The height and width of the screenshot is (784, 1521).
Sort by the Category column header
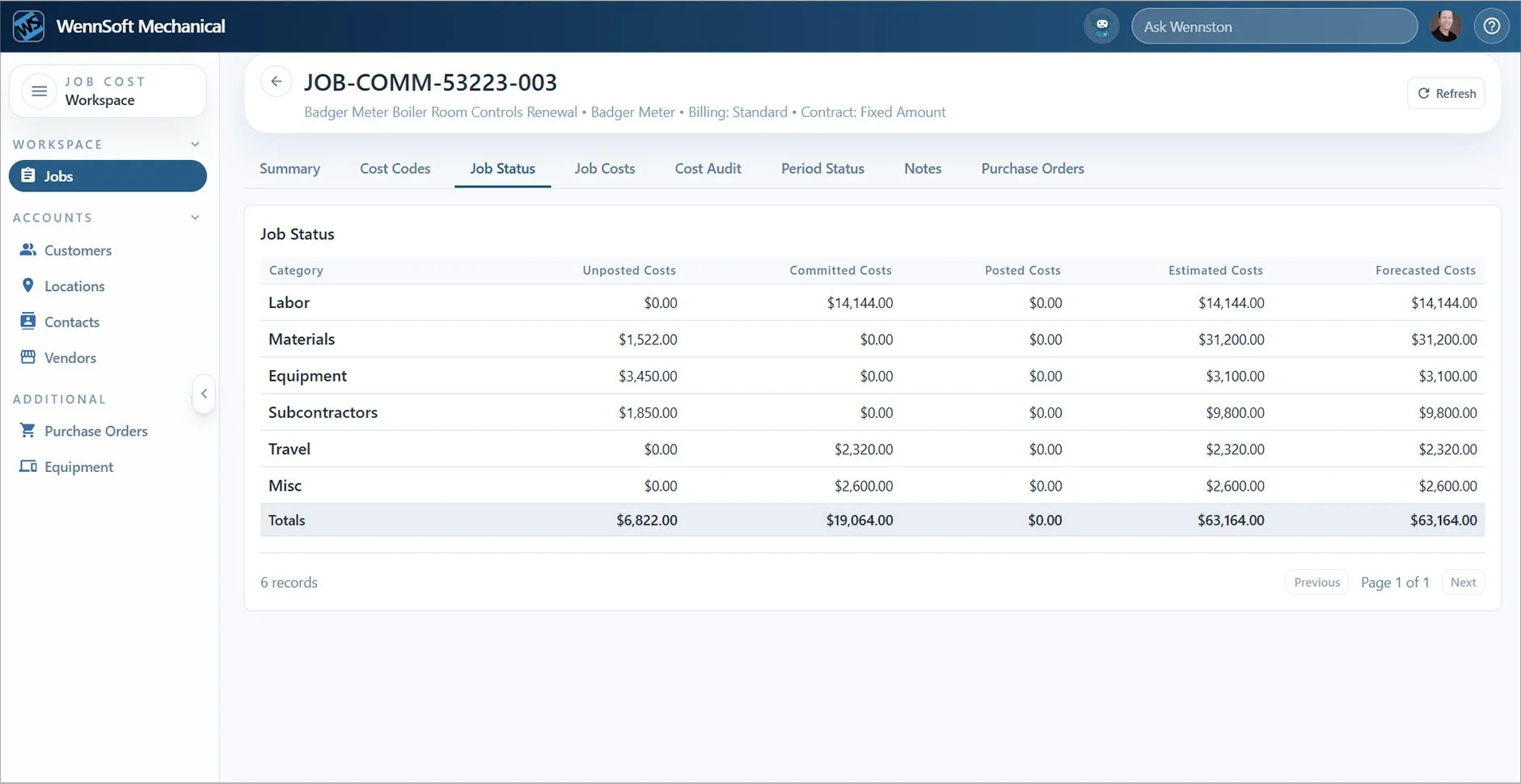296,270
